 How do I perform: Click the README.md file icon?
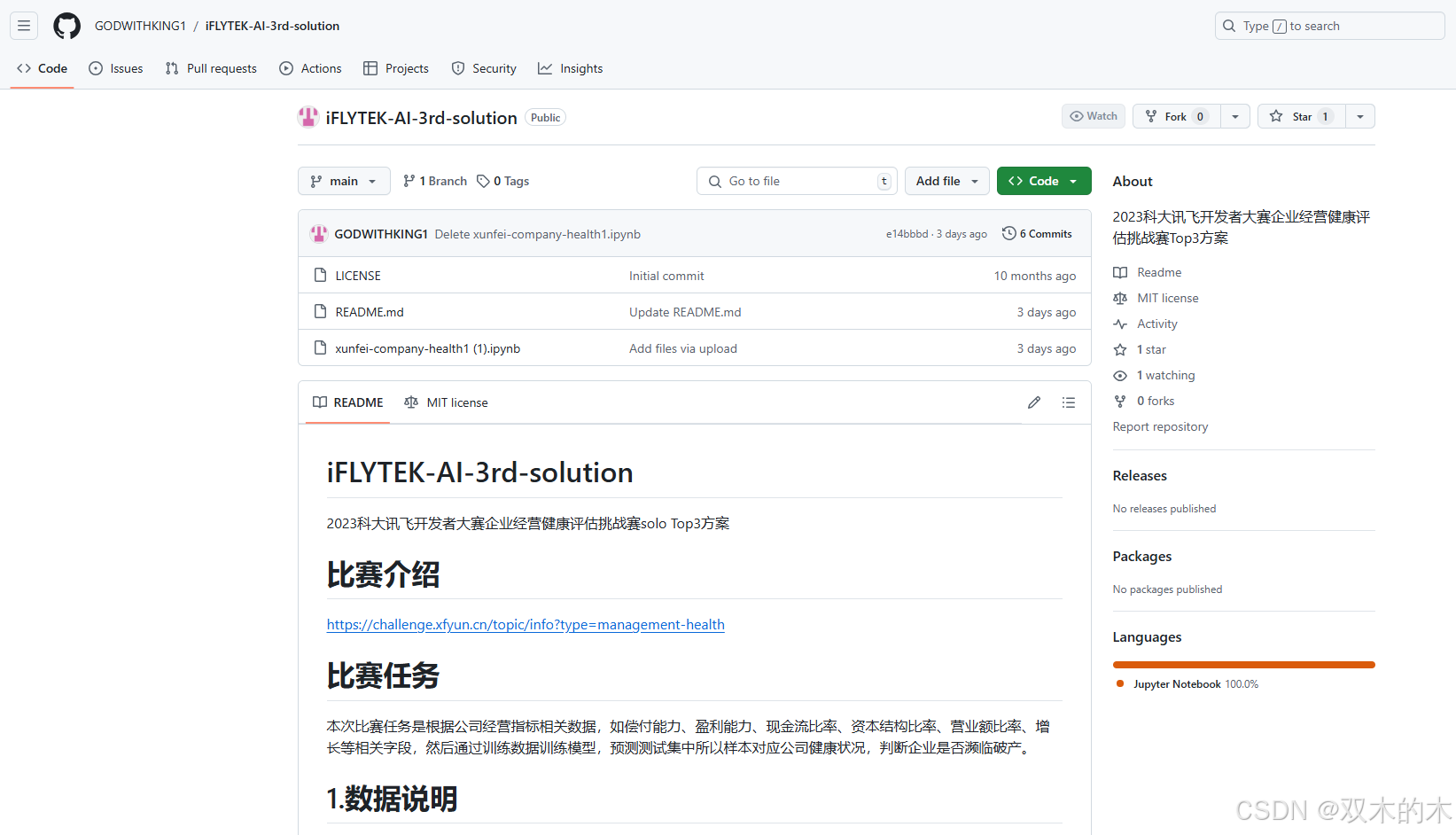tap(320, 312)
